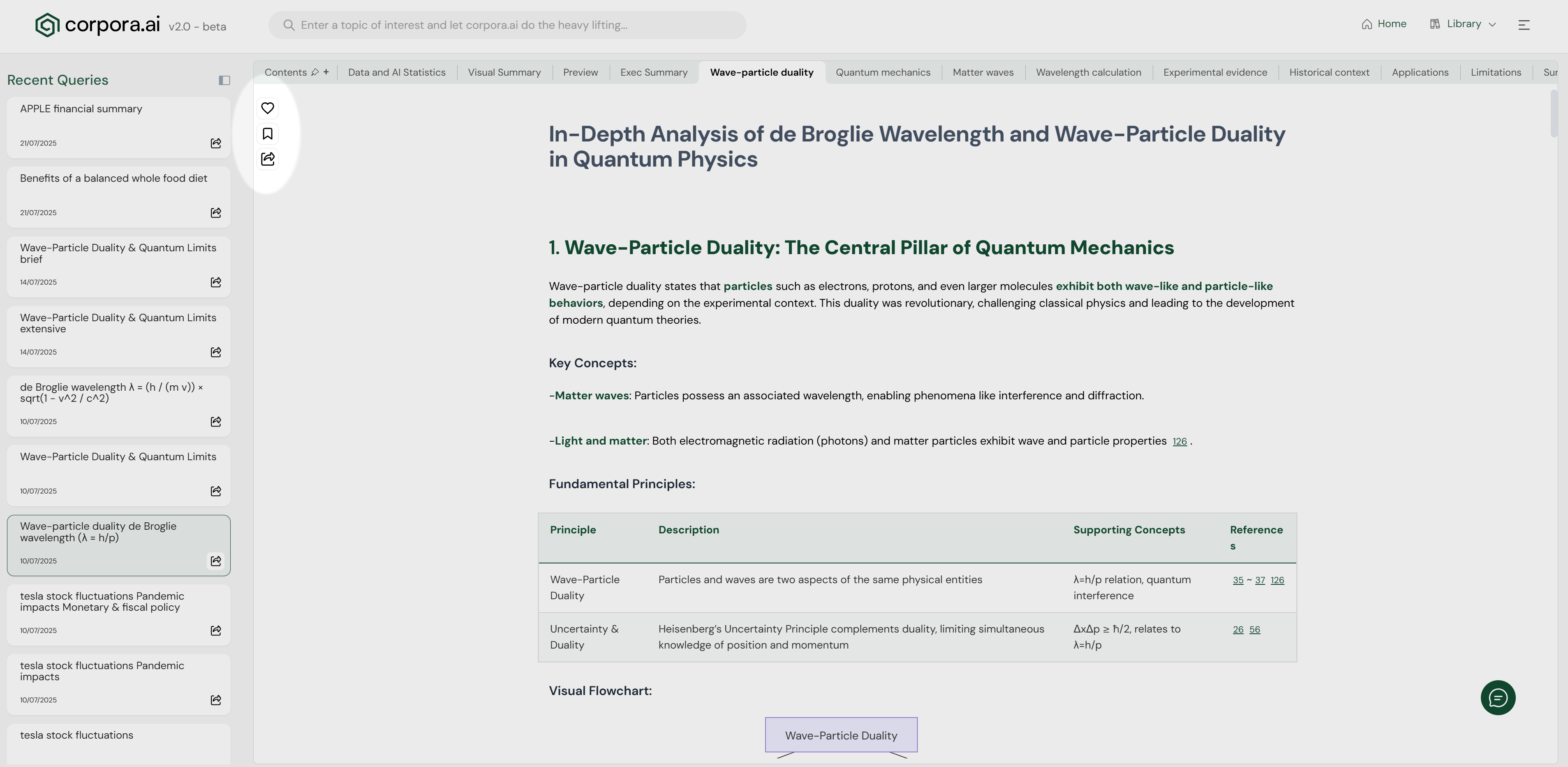The height and width of the screenshot is (767, 1568).
Task: Share the APPLE financial summary query
Action: click(215, 143)
